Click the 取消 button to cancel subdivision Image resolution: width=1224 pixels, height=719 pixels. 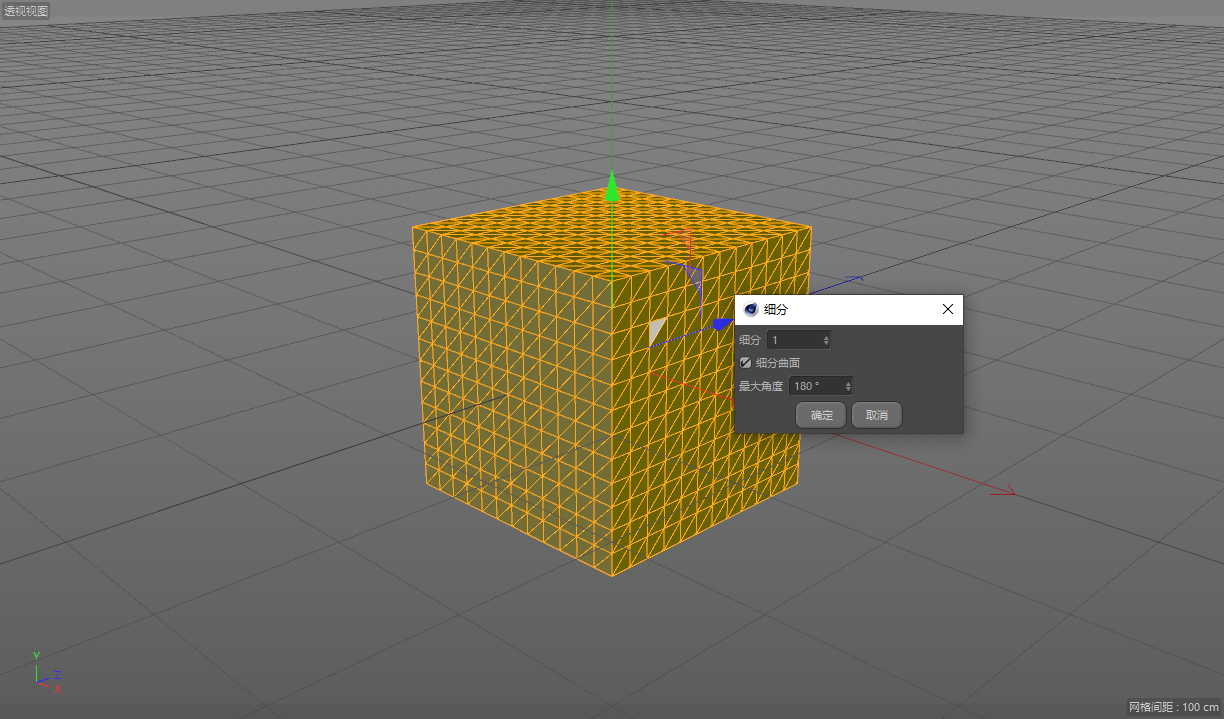pos(877,415)
